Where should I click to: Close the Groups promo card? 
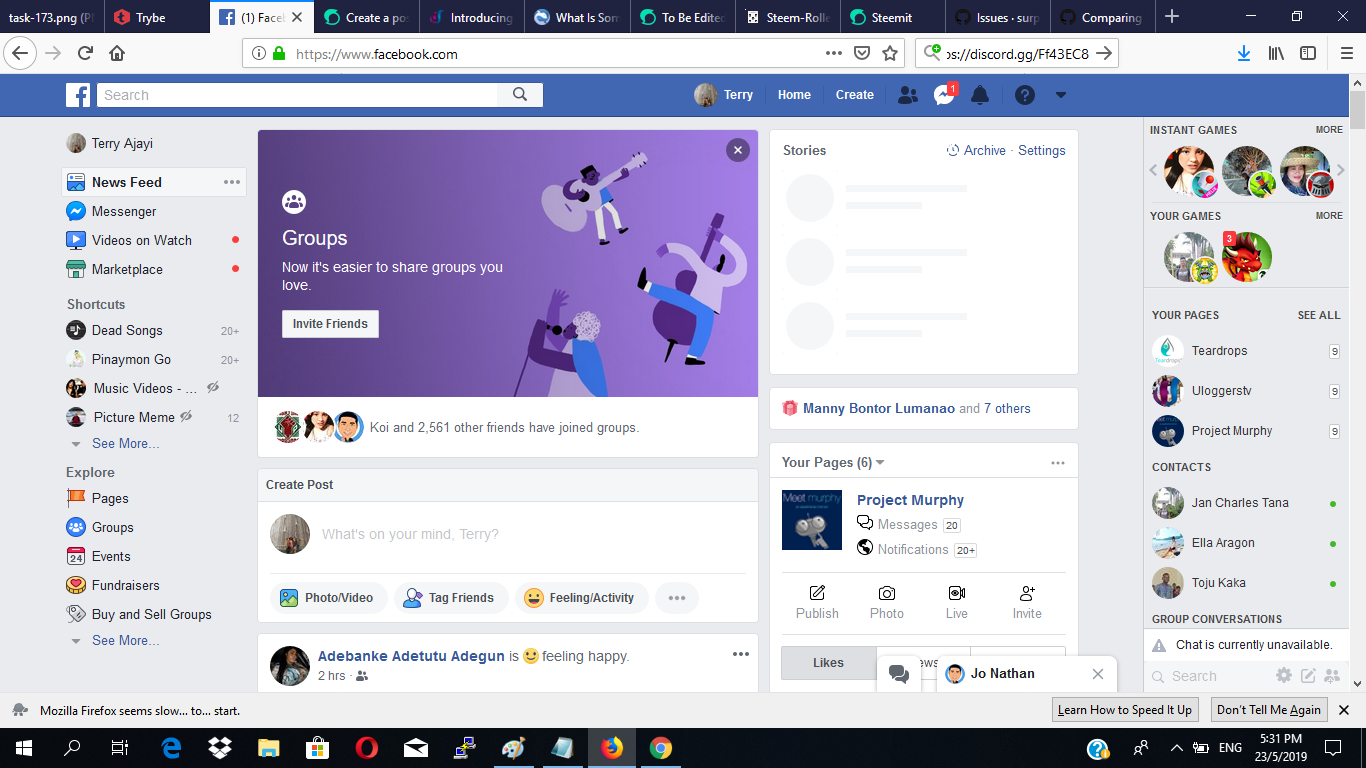(738, 150)
